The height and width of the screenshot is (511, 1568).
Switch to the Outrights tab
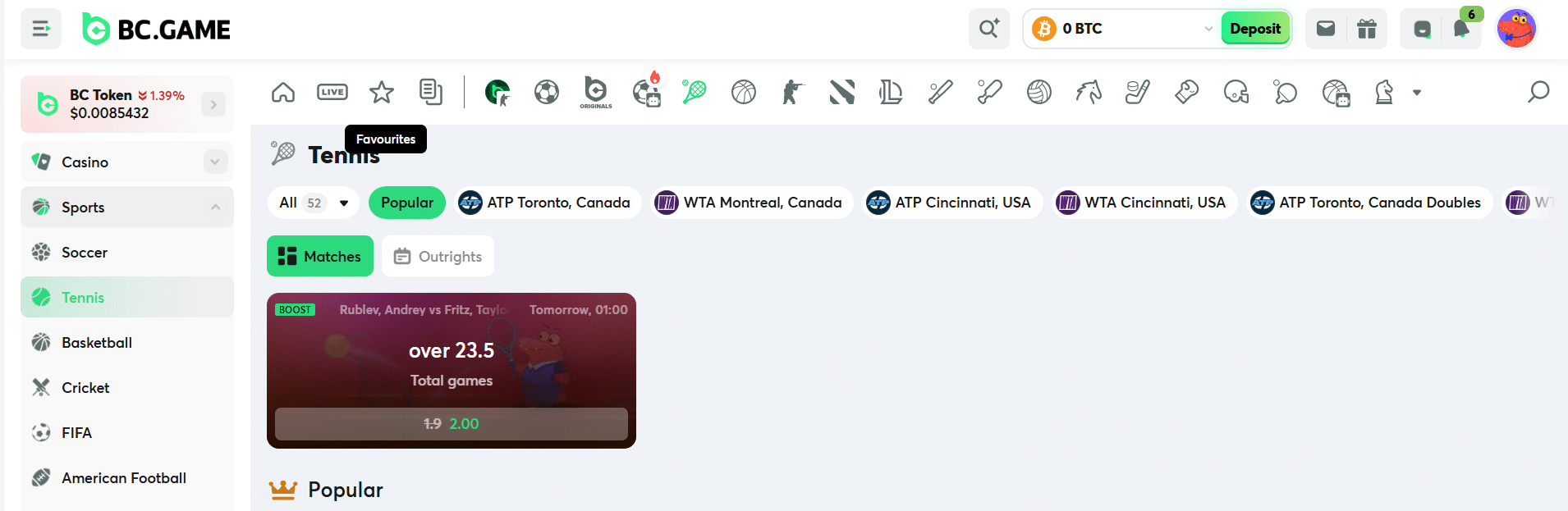pyautogui.click(x=438, y=256)
